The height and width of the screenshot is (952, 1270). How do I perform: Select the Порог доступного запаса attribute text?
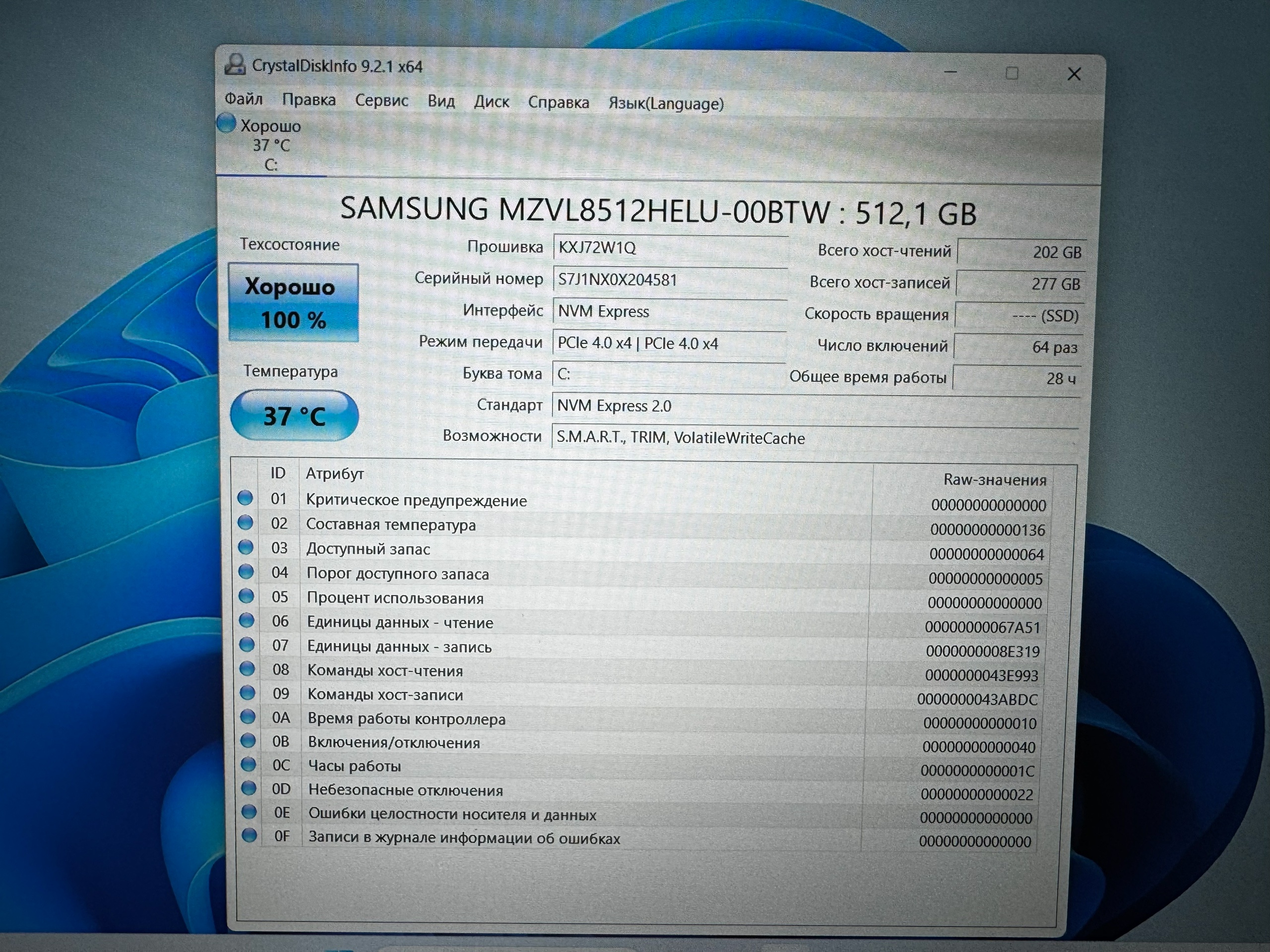tap(398, 574)
